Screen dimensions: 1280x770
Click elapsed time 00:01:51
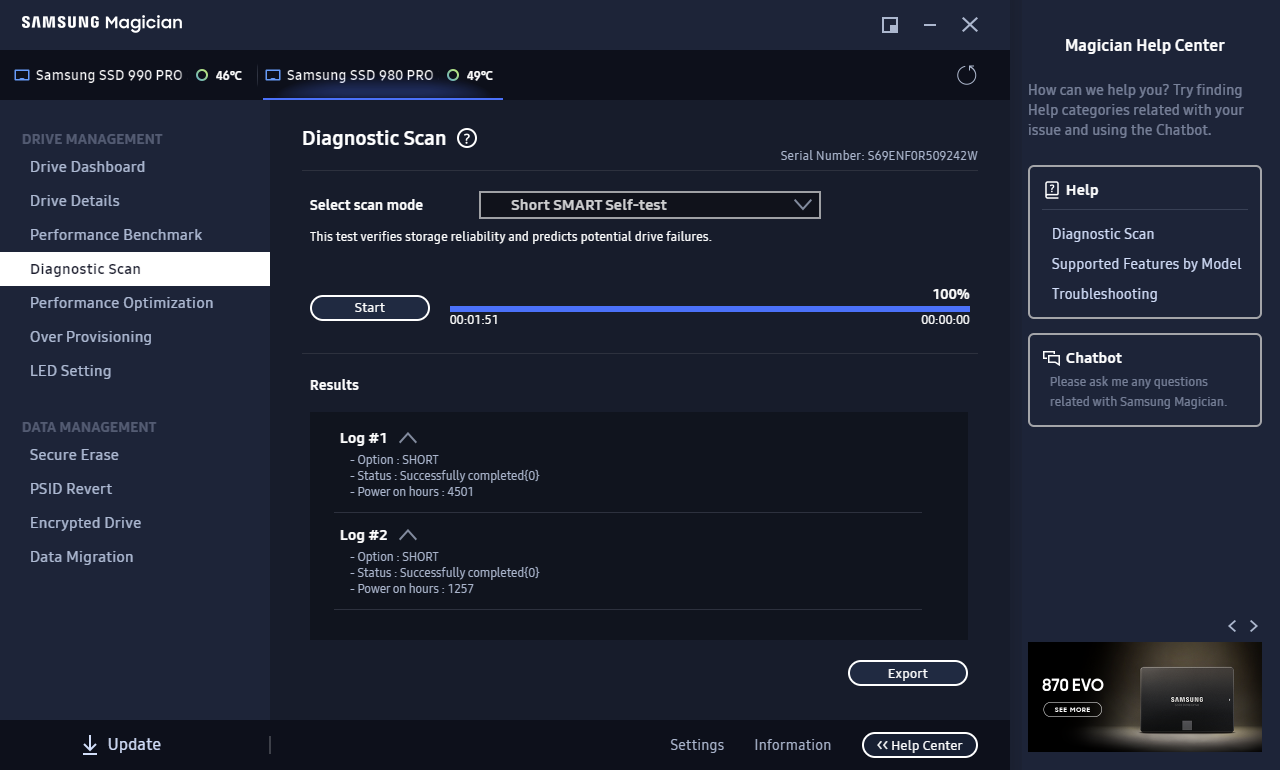pyautogui.click(x=474, y=320)
